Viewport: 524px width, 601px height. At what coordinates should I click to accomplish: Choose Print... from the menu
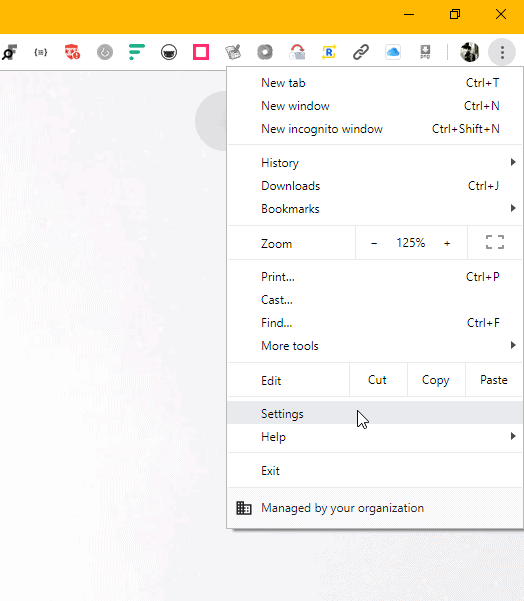(x=375, y=277)
